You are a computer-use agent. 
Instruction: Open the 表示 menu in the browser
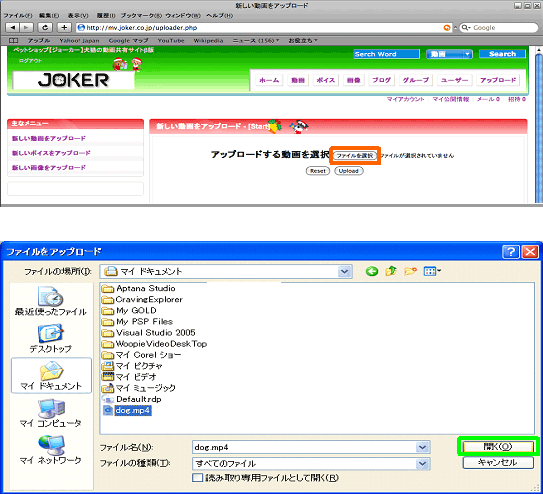click(x=78, y=16)
